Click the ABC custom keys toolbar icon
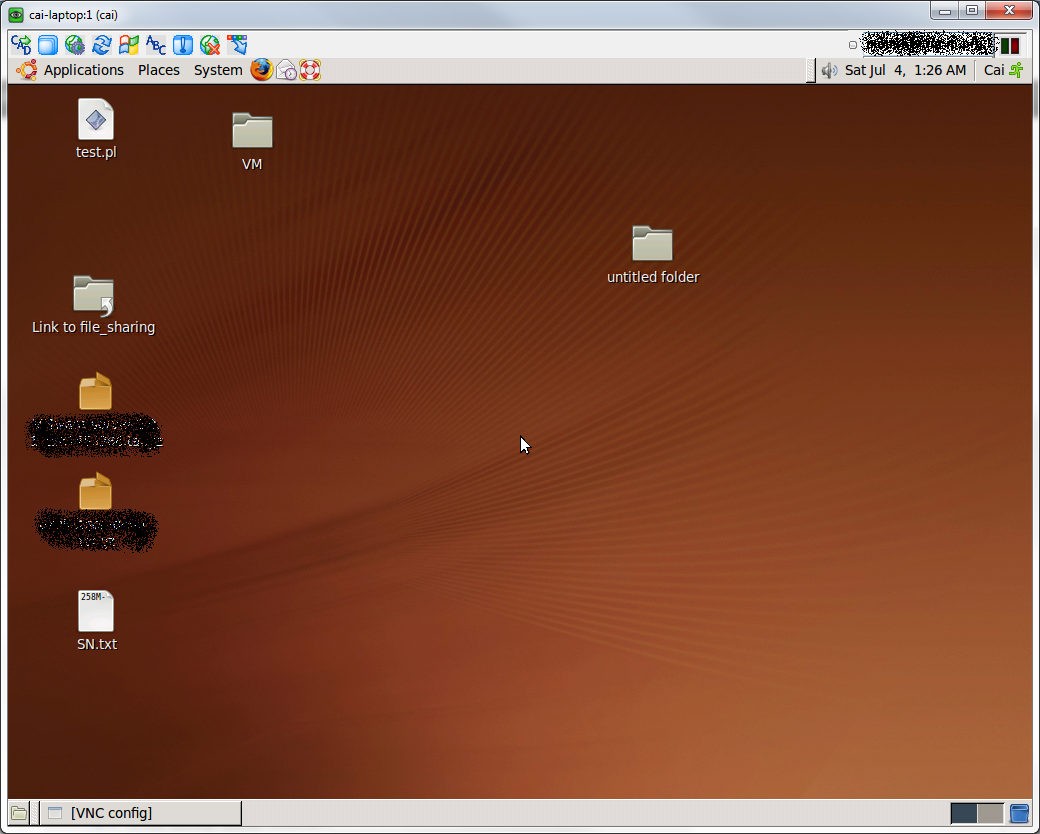The height and width of the screenshot is (834, 1040). point(156,45)
